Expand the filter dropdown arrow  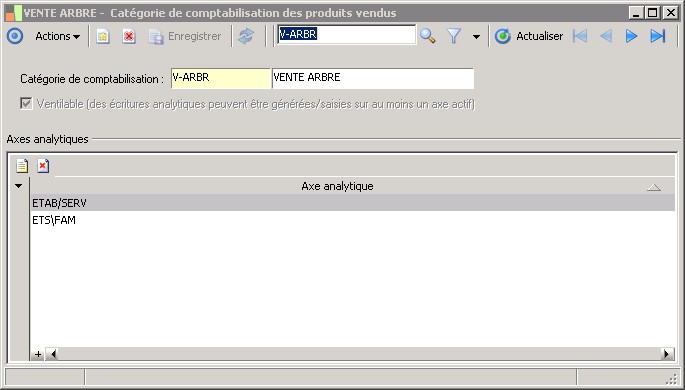tap(476, 37)
